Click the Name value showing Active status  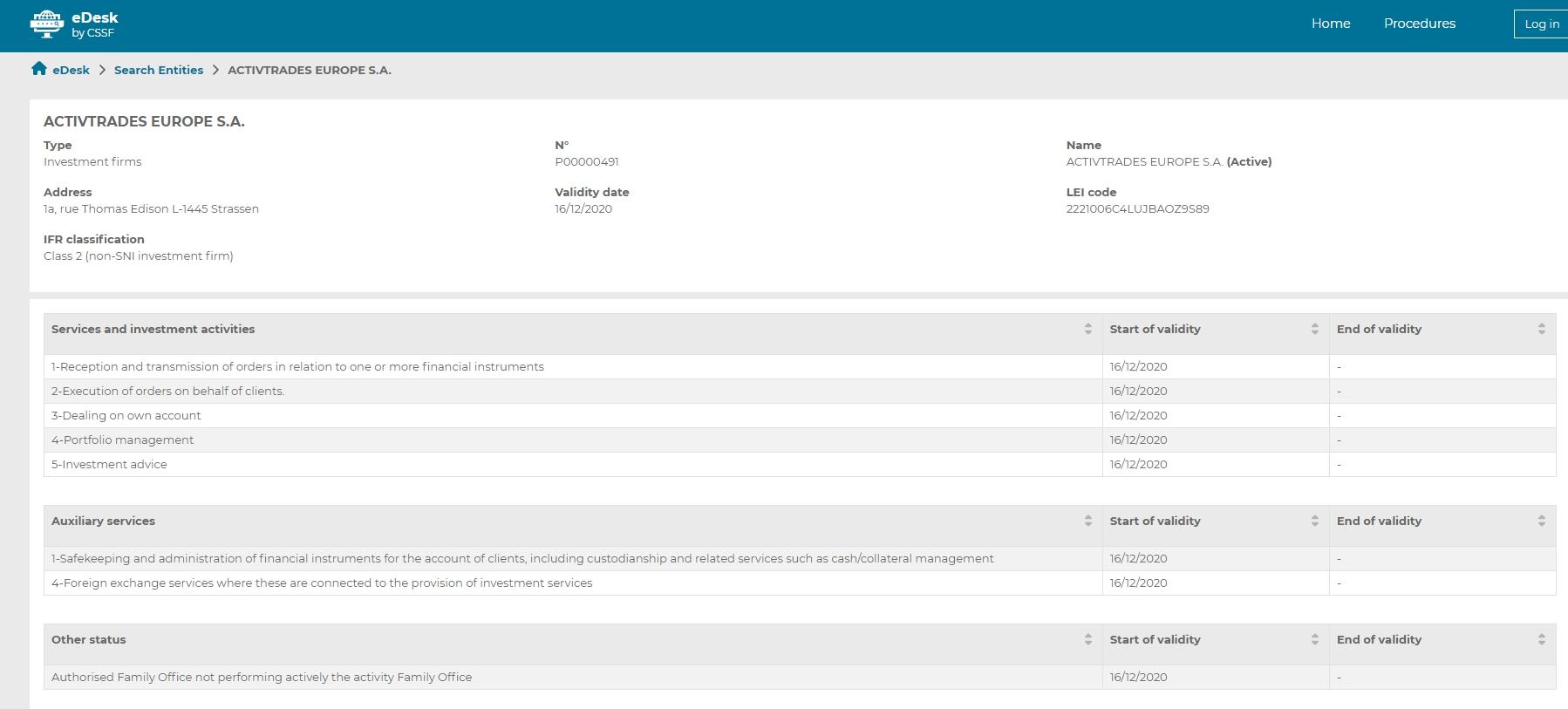tap(1169, 161)
